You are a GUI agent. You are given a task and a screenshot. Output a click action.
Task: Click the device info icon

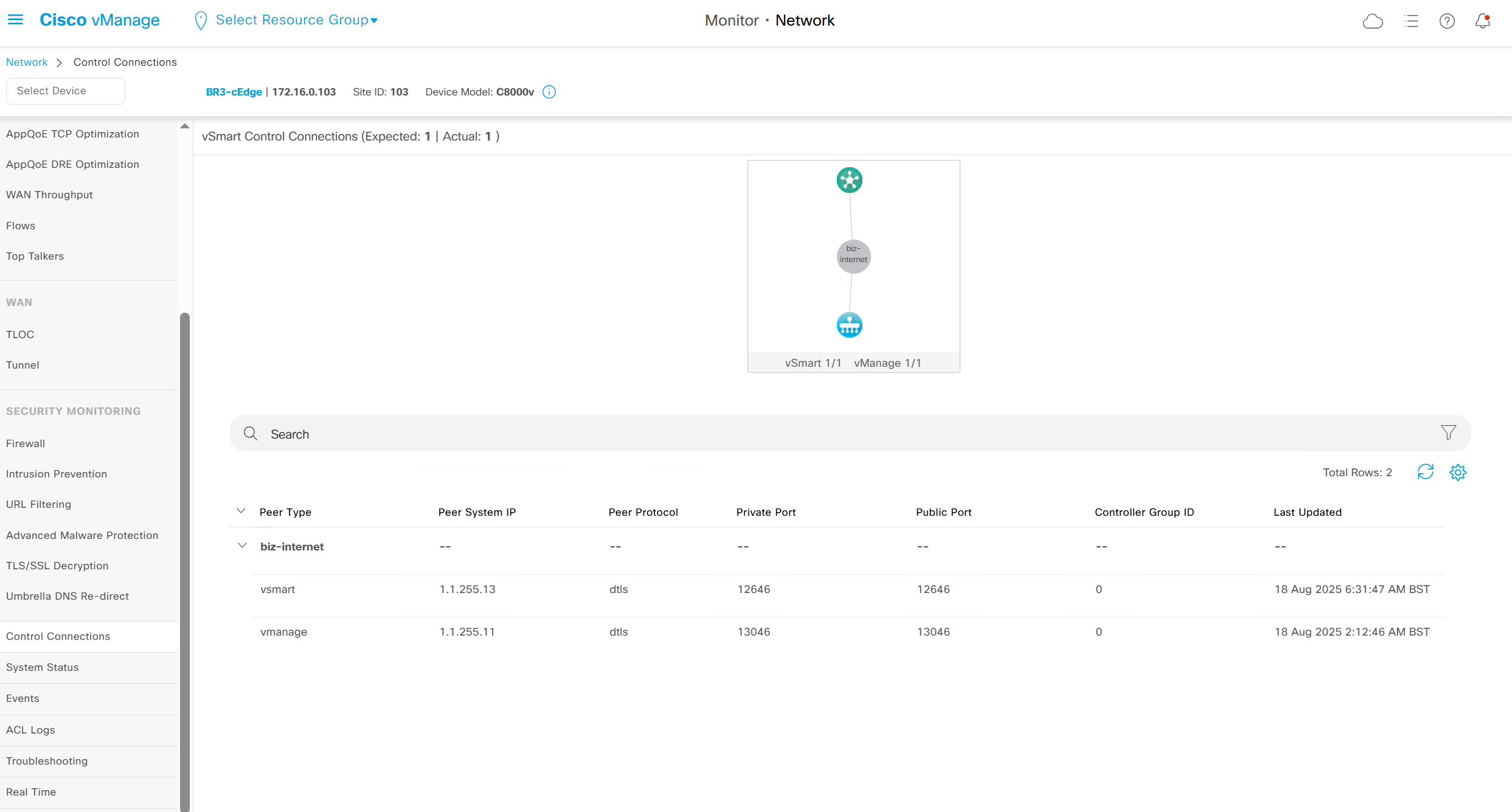(x=549, y=92)
